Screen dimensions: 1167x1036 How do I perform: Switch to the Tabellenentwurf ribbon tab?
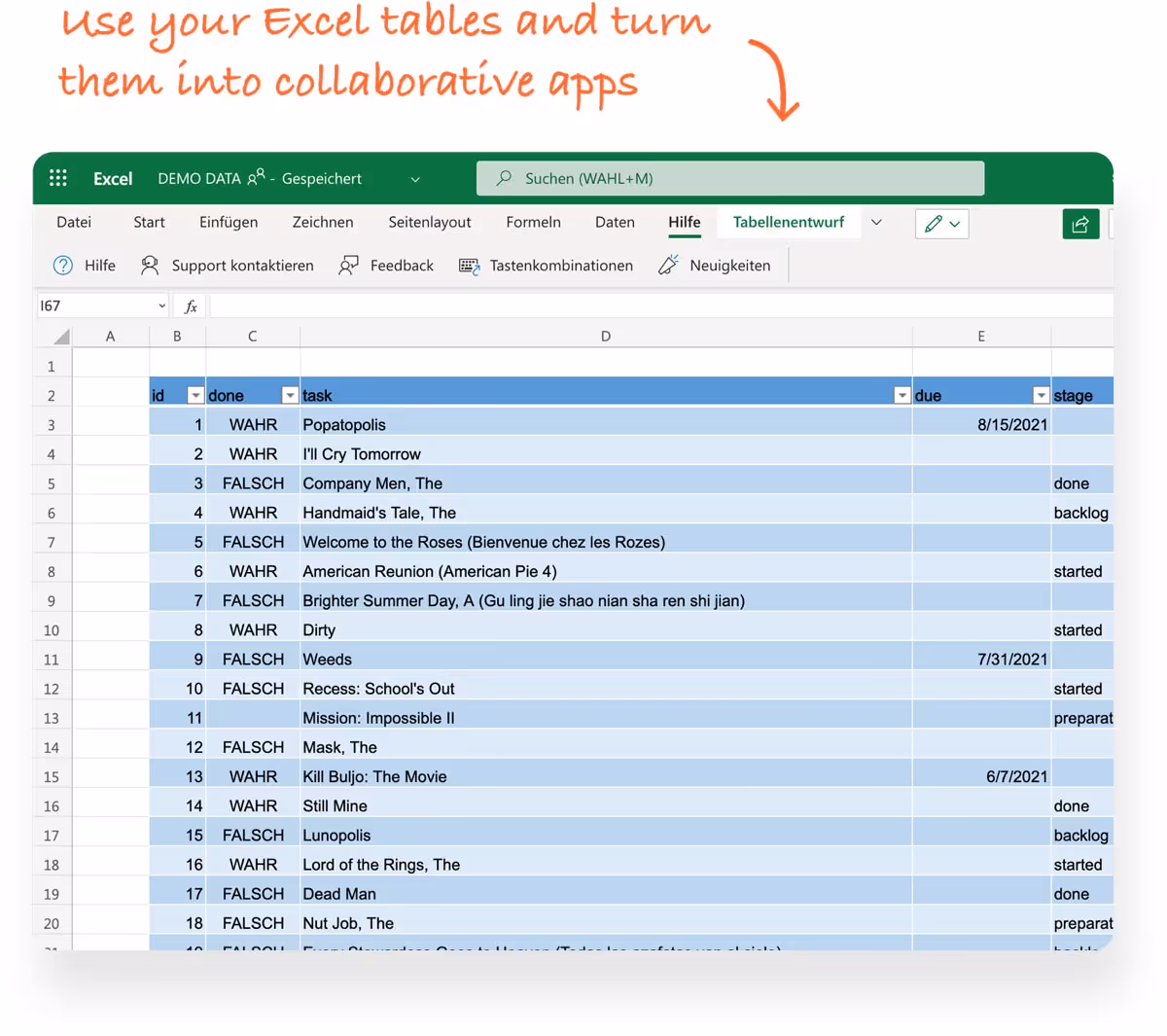[789, 222]
